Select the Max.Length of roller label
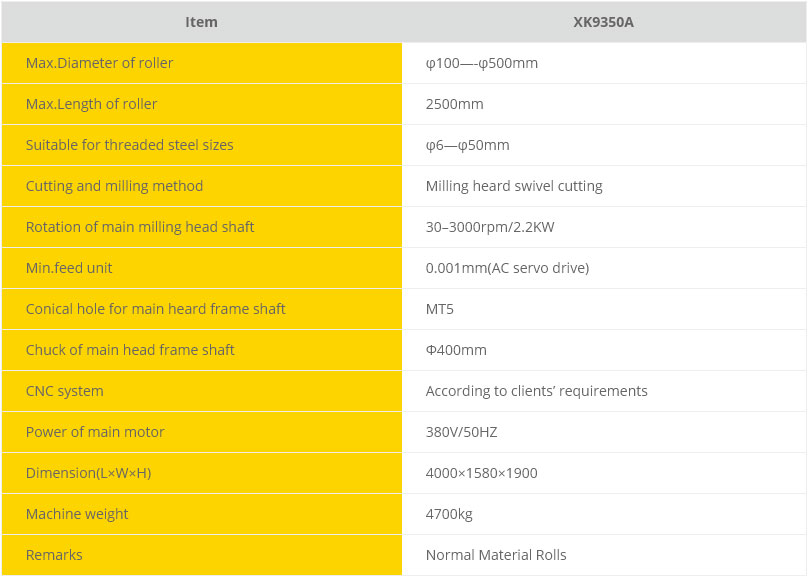 (91, 104)
